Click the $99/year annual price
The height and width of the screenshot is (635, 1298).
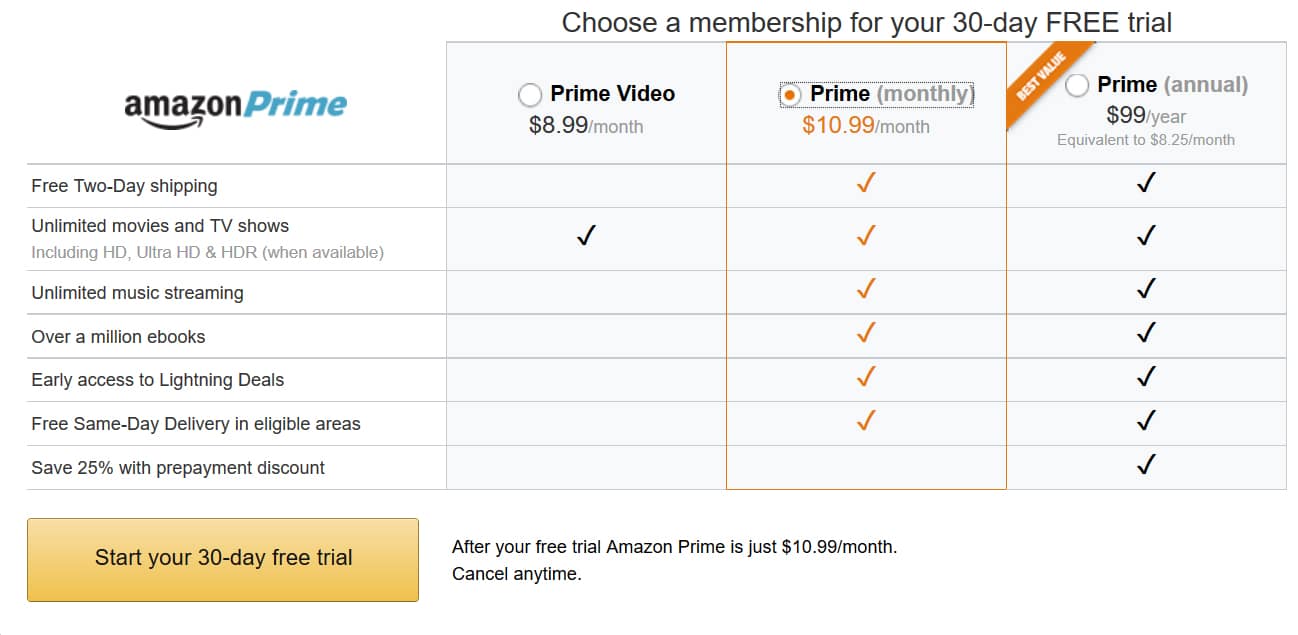tap(1146, 116)
